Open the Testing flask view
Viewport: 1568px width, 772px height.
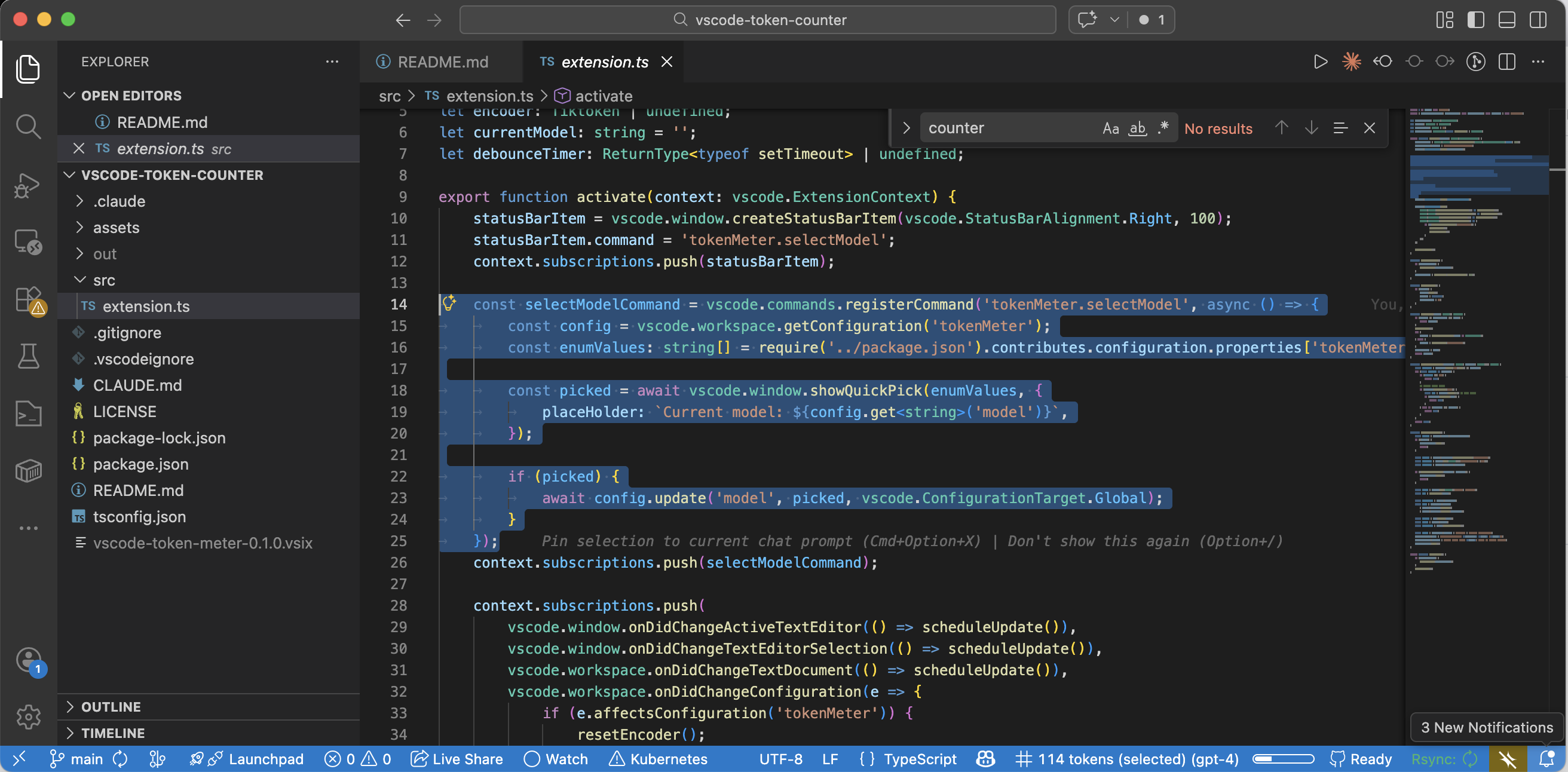(x=28, y=356)
